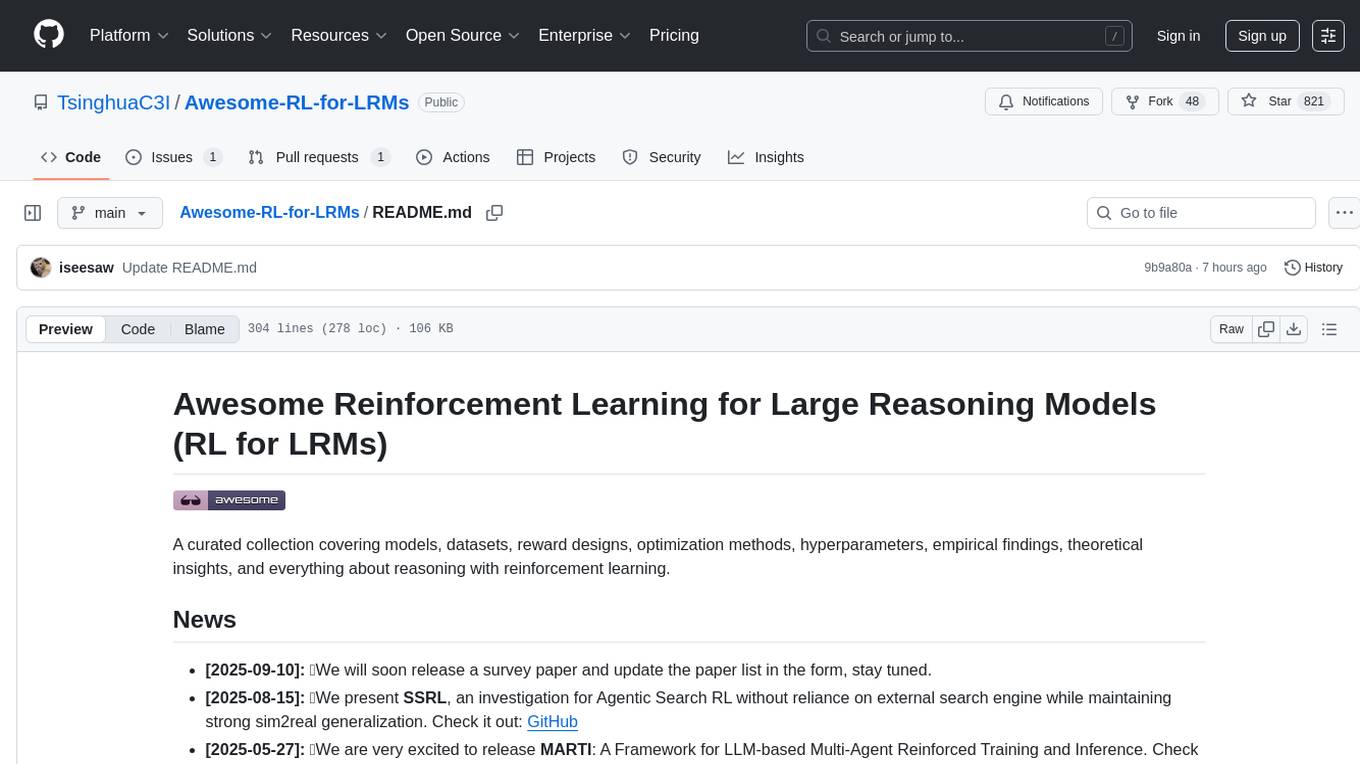Open the iseesaw avatar profile
The image size is (1360, 764).
coord(41,267)
